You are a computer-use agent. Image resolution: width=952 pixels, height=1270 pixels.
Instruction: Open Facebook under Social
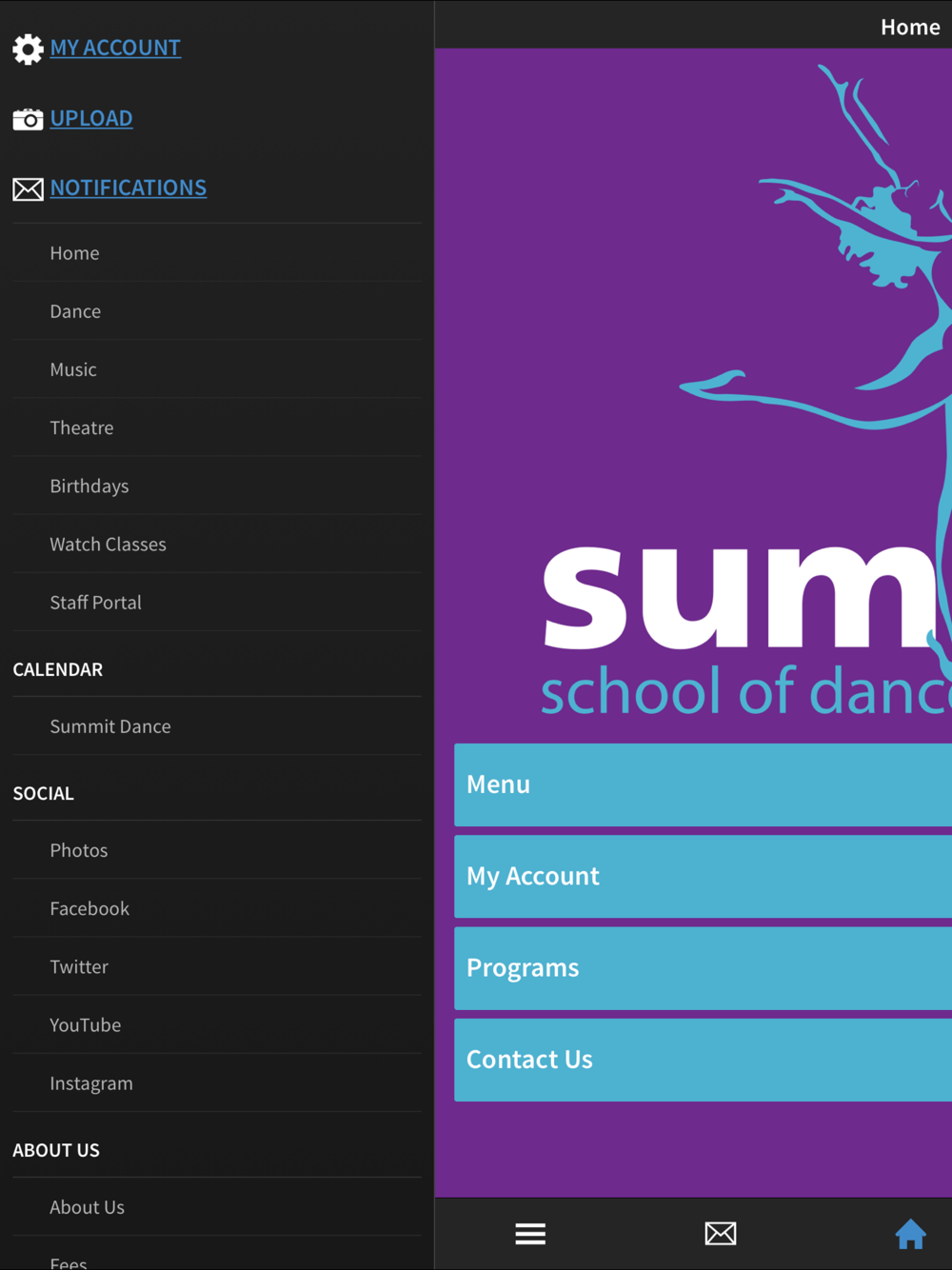click(x=217, y=908)
